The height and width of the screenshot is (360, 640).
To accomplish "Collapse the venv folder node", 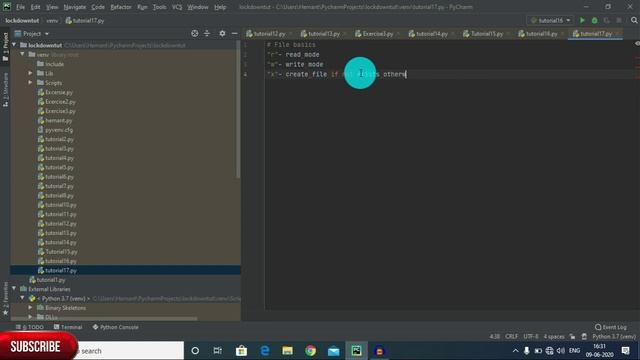I will 22,54.
